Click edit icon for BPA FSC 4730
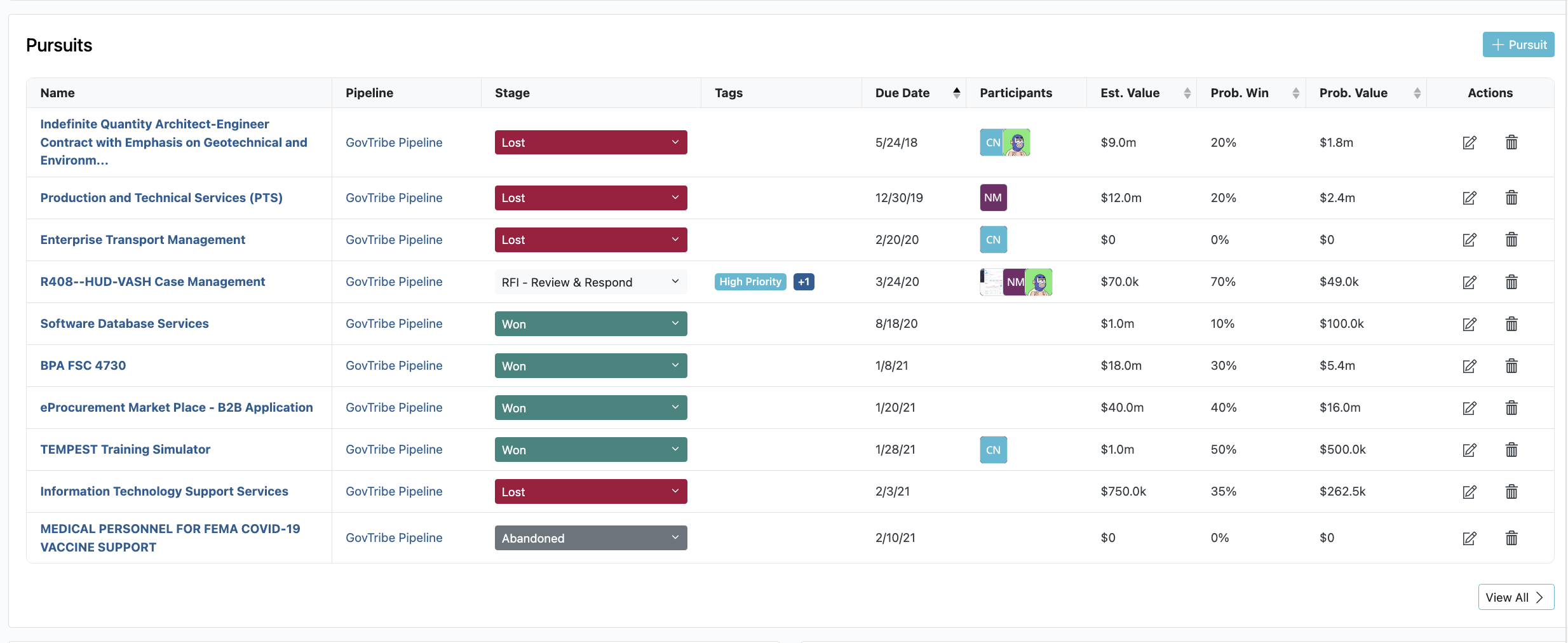The image size is (1568, 643). pos(1469,366)
